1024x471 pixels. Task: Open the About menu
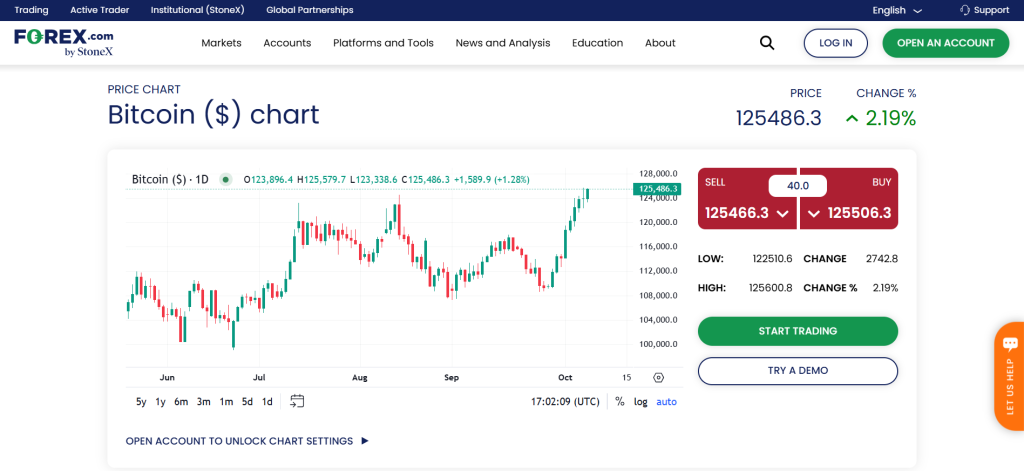(660, 43)
